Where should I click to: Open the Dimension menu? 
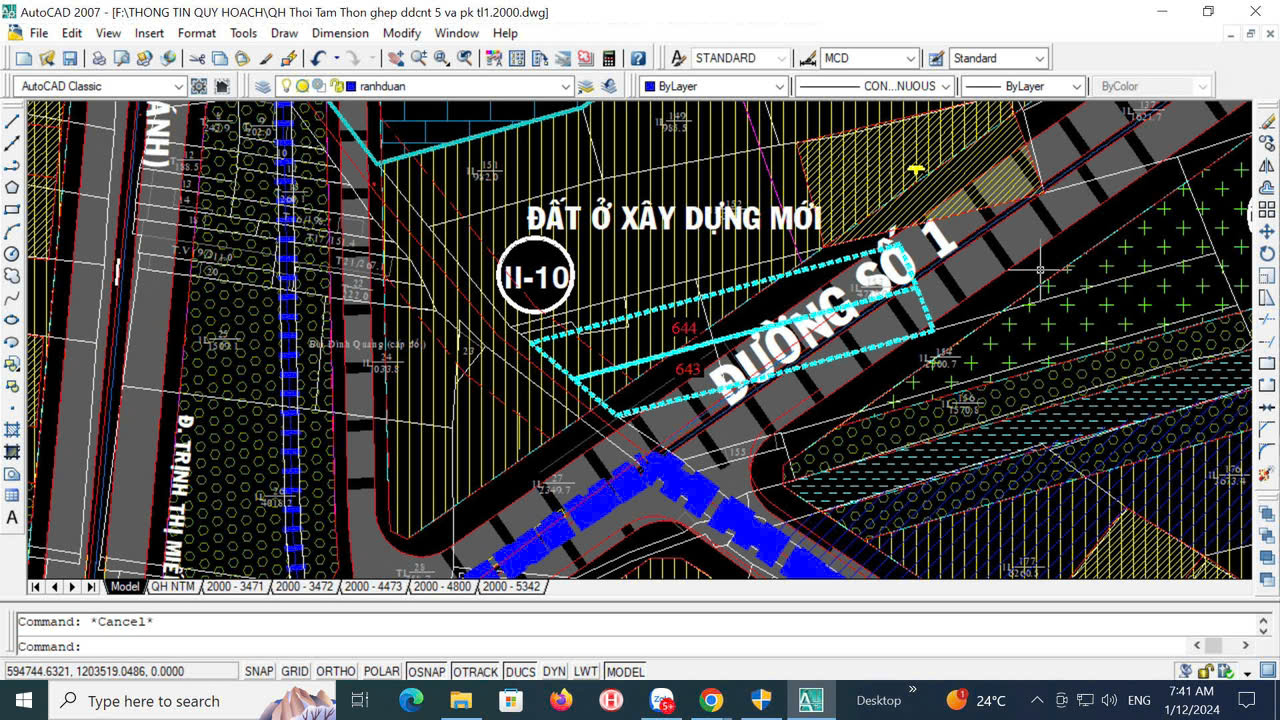click(x=340, y=33)
